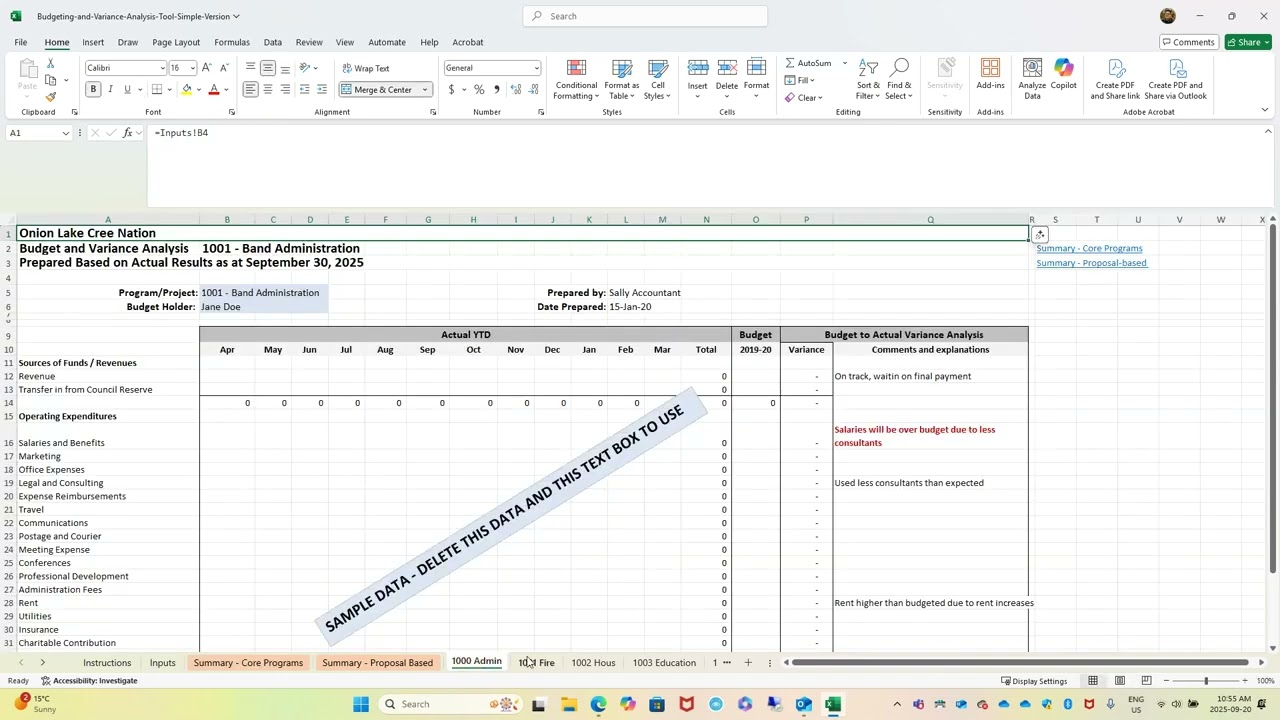
Task: Switch to the 1003 Education sheet tab
Action: (664, 663)
